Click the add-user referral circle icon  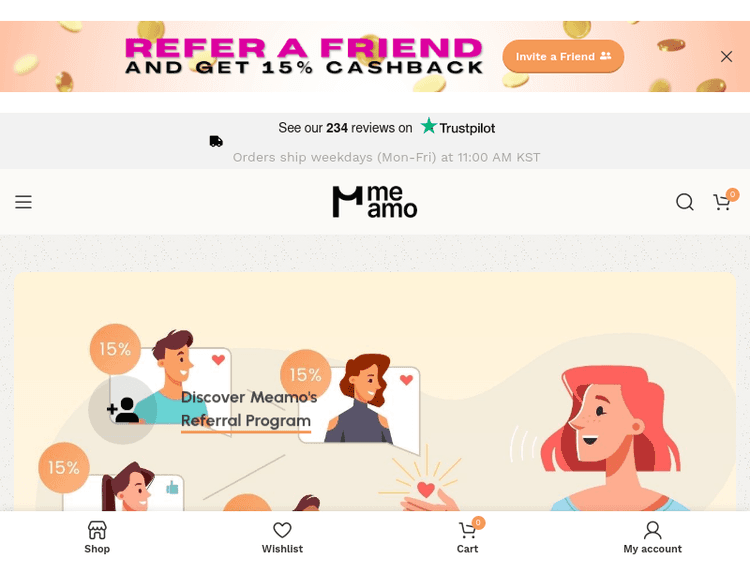(122, 409)
